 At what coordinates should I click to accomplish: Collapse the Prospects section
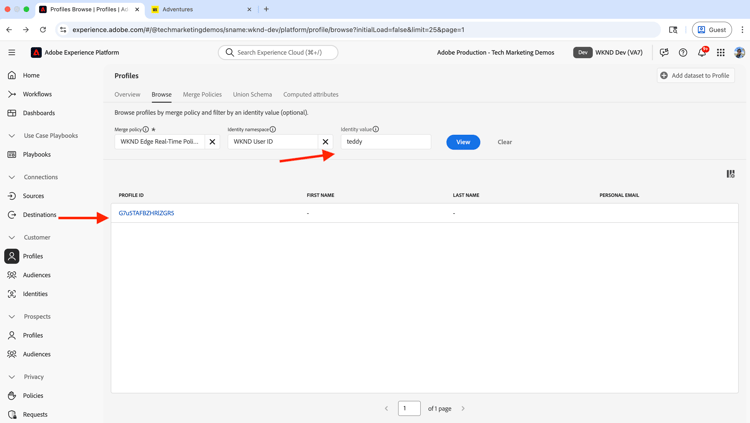click(11, 317)
